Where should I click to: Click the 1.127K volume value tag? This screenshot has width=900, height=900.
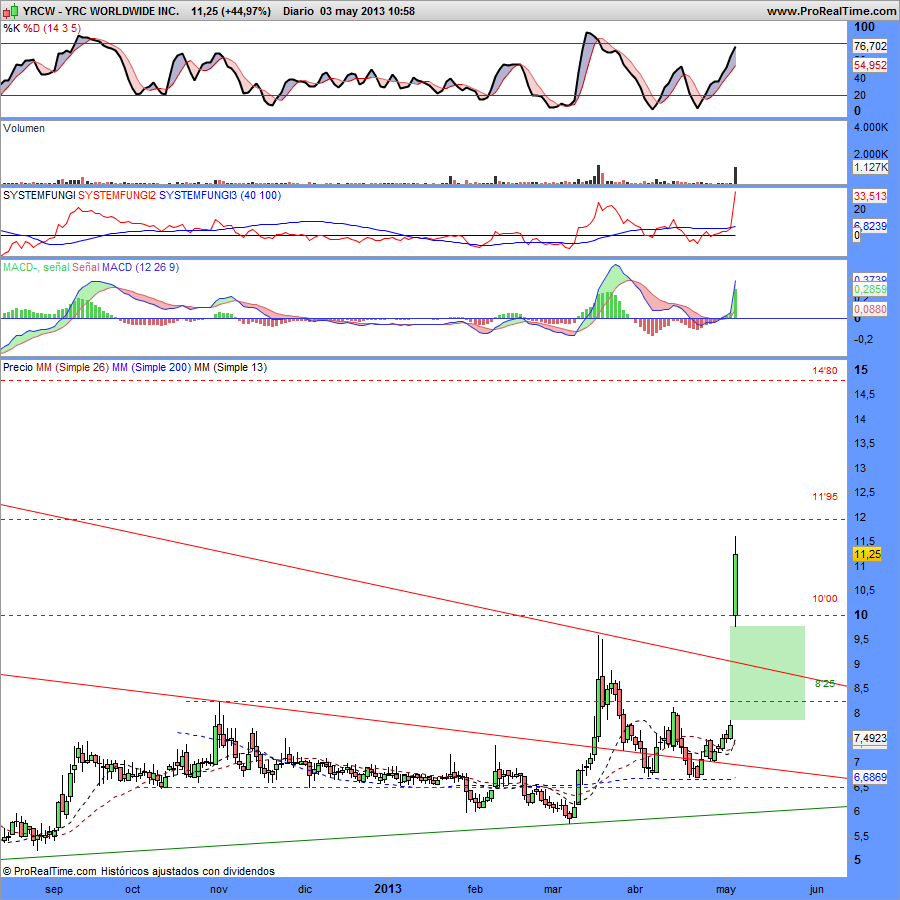point(871,167)
